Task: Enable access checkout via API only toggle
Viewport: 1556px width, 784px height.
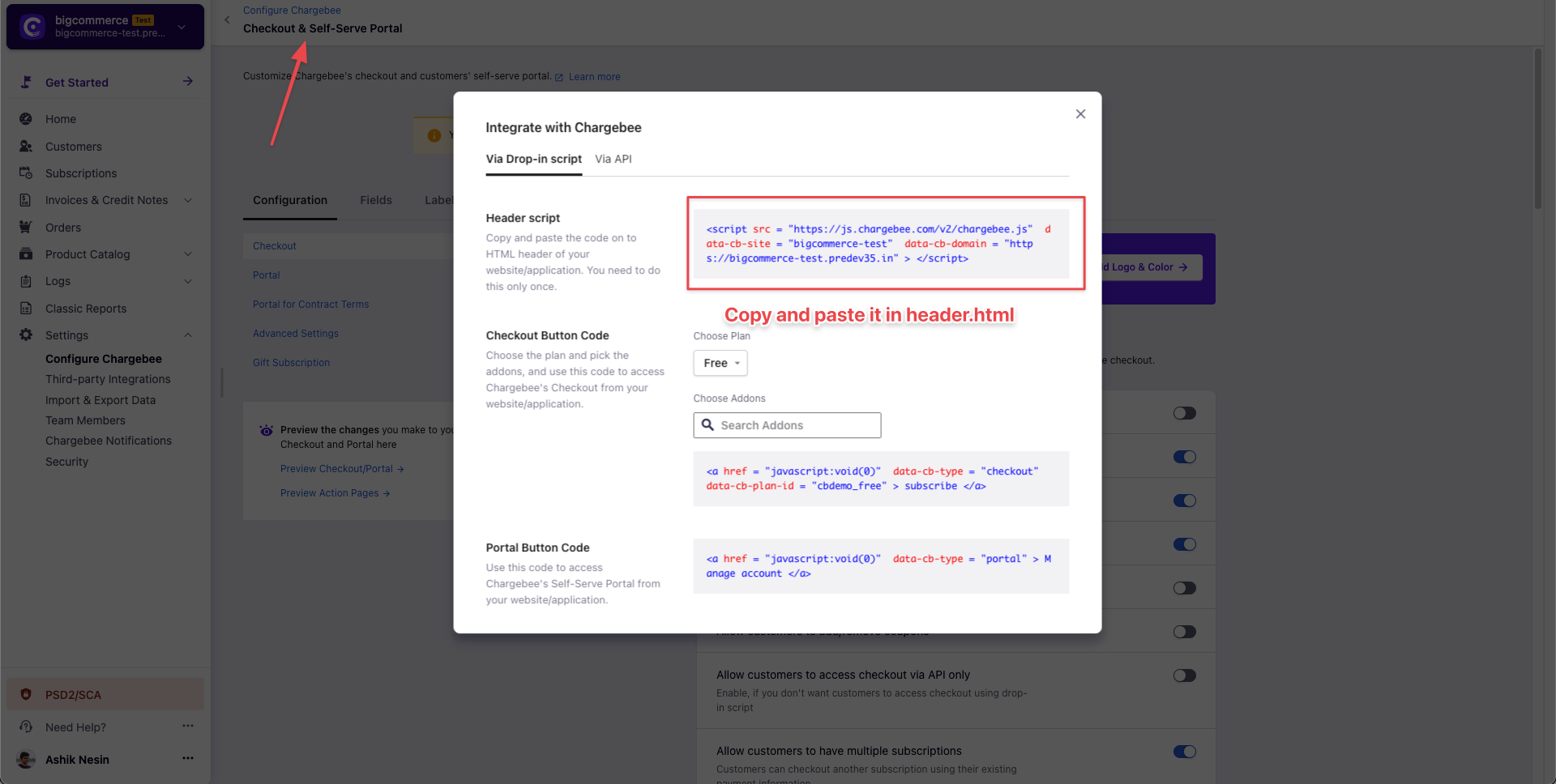Action: tap(1185, 675)
